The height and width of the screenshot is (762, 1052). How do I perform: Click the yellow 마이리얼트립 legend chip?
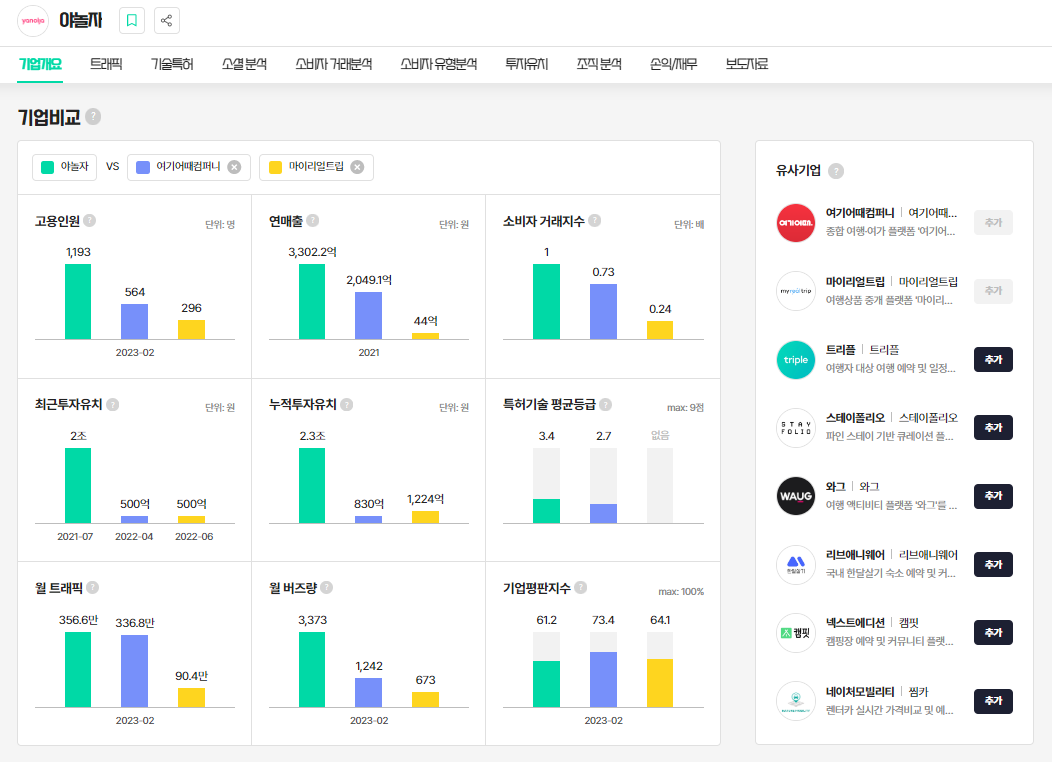(x=316, y=167)
